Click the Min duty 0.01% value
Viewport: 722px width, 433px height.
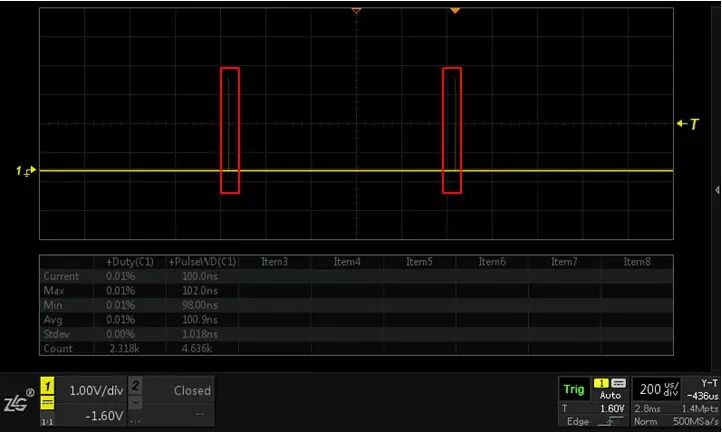coord(121,305)
